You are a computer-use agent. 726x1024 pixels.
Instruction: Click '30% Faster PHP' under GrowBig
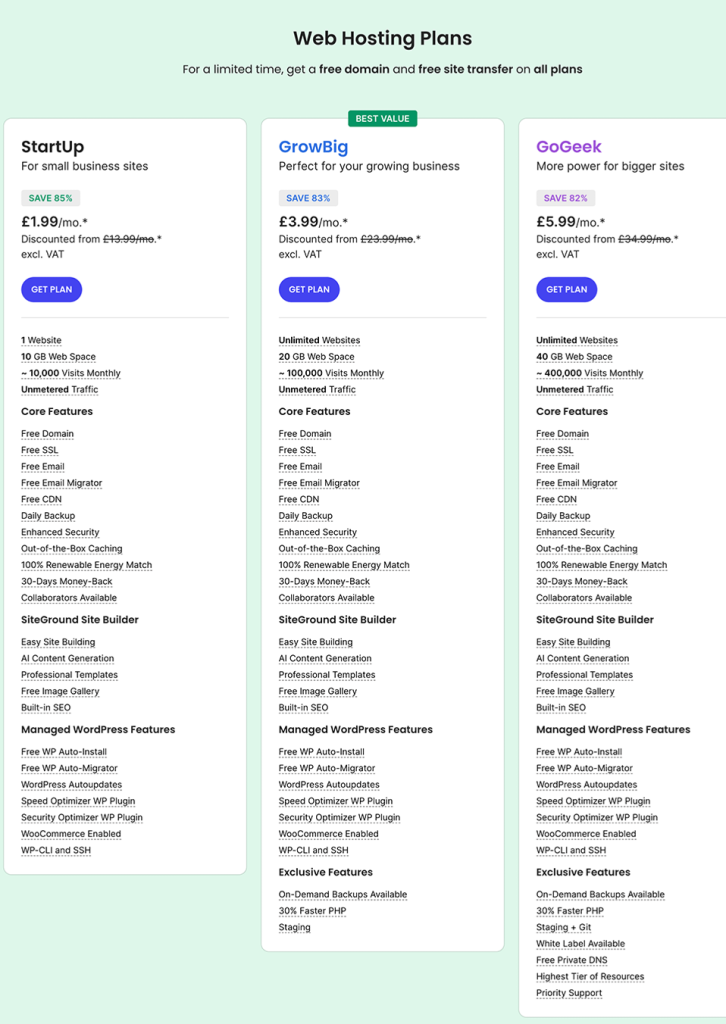312,911
